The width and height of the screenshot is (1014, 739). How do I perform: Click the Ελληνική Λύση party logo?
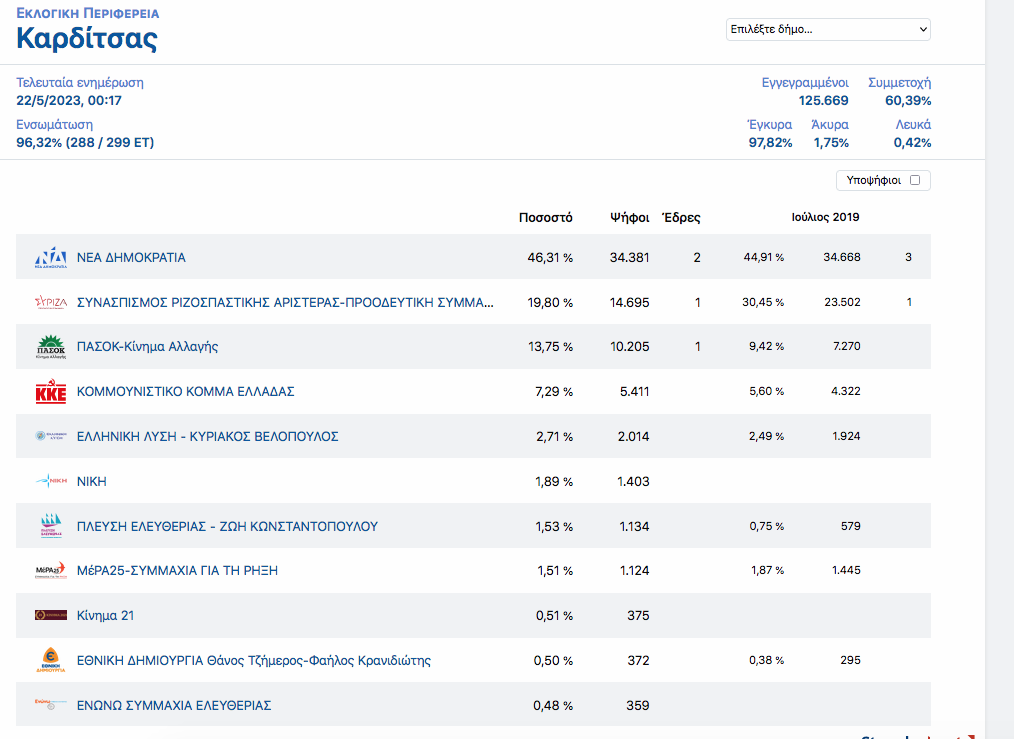click(x=50, y=436)
